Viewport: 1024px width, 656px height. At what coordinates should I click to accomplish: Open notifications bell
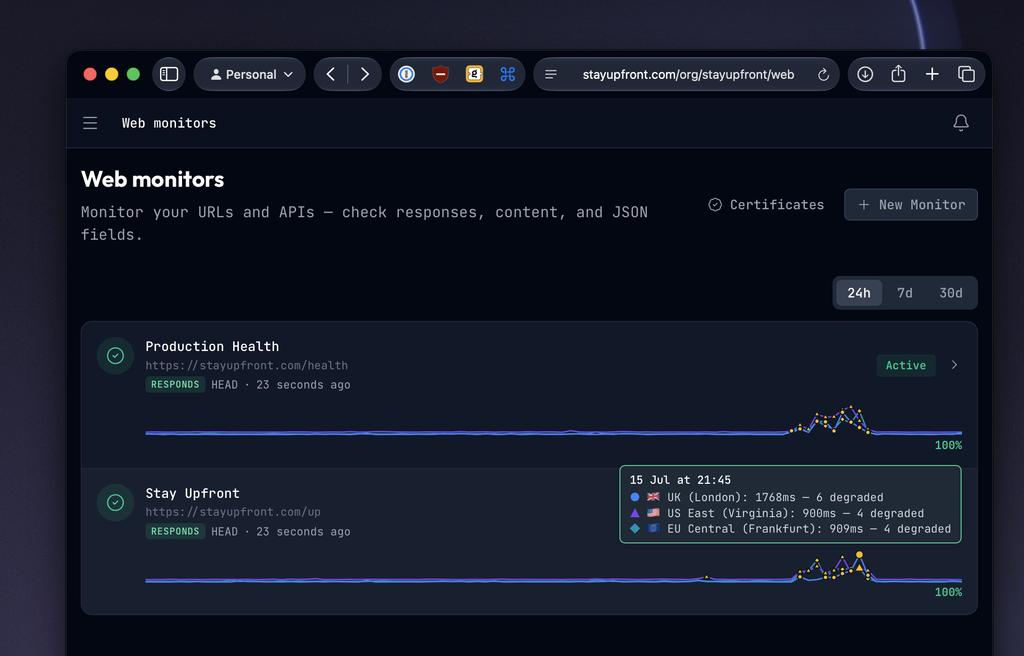pos(961,123)
